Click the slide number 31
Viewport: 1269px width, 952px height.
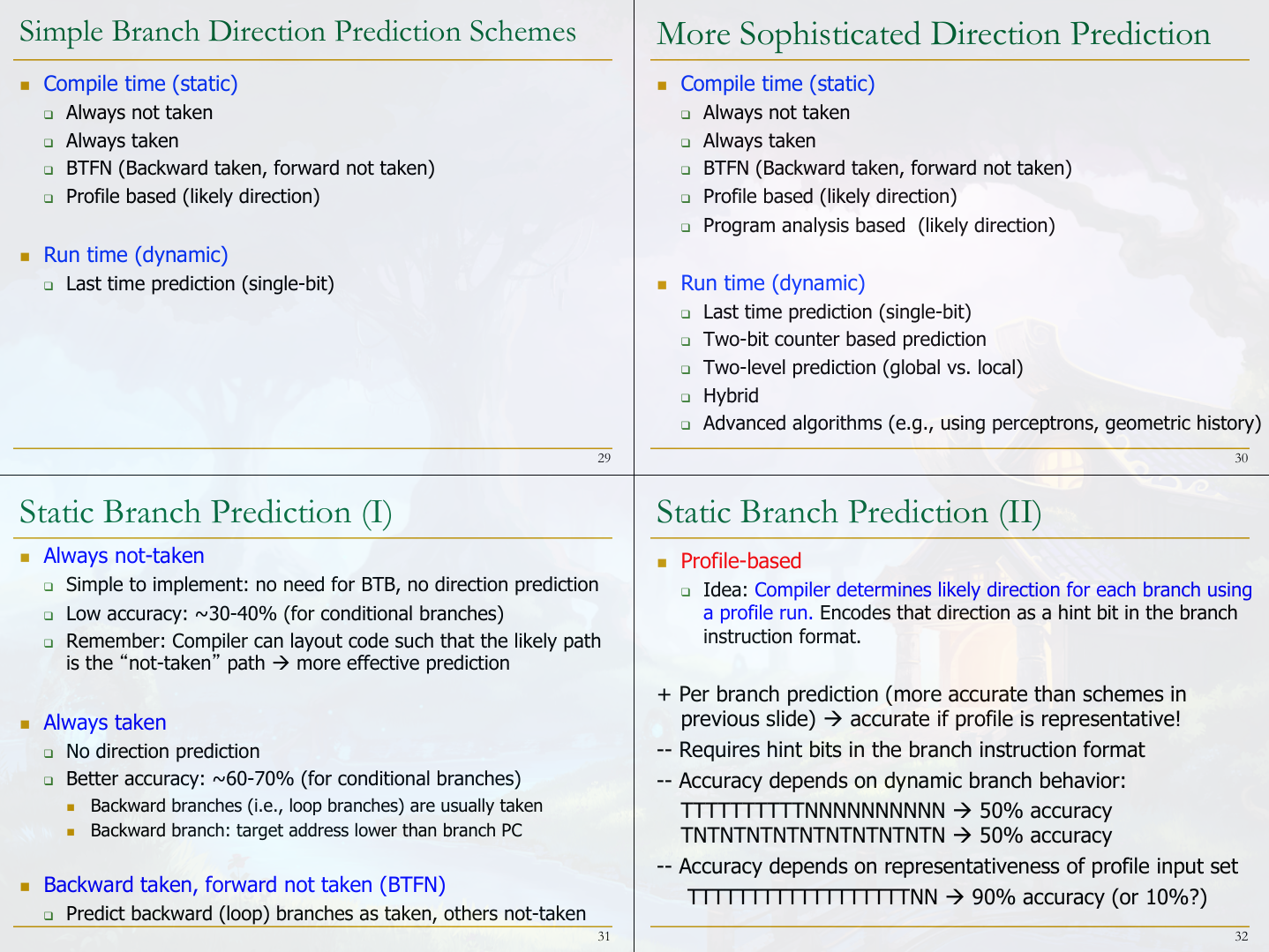click(604, 936)
